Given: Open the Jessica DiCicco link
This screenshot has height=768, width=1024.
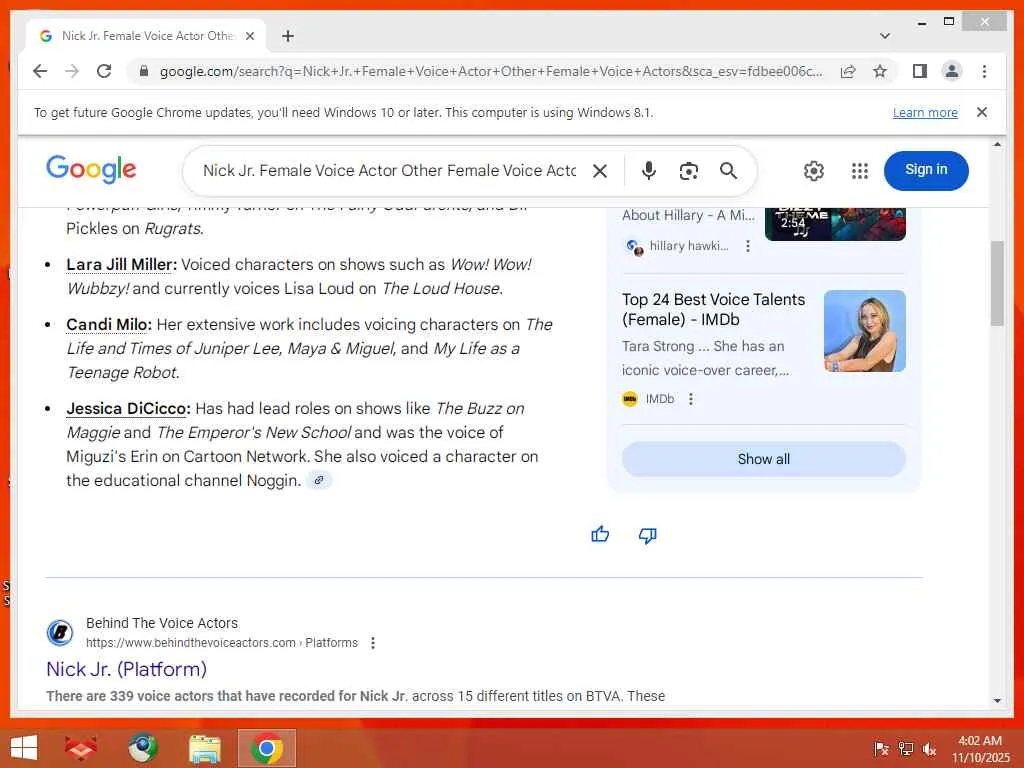Looking at the screenshot, I should tap(128, 409).
